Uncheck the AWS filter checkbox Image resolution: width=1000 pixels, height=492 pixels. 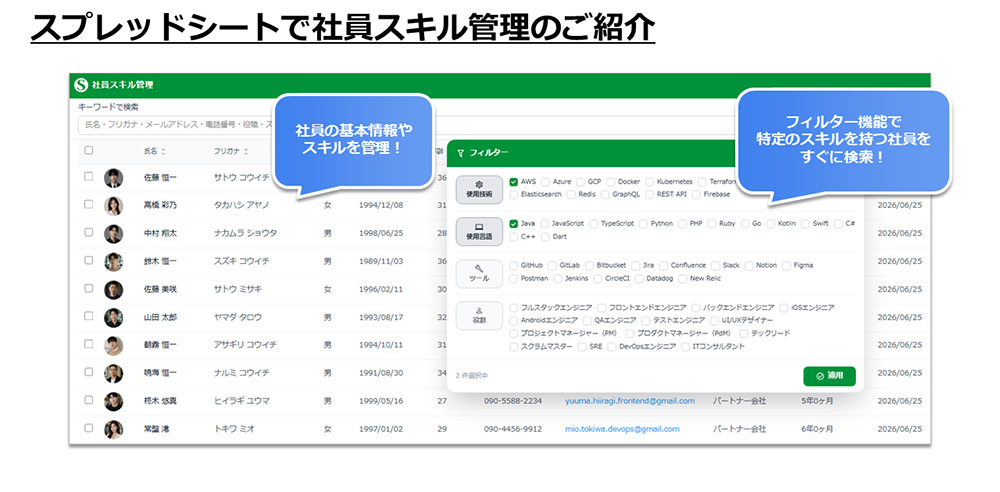(513, 182)
